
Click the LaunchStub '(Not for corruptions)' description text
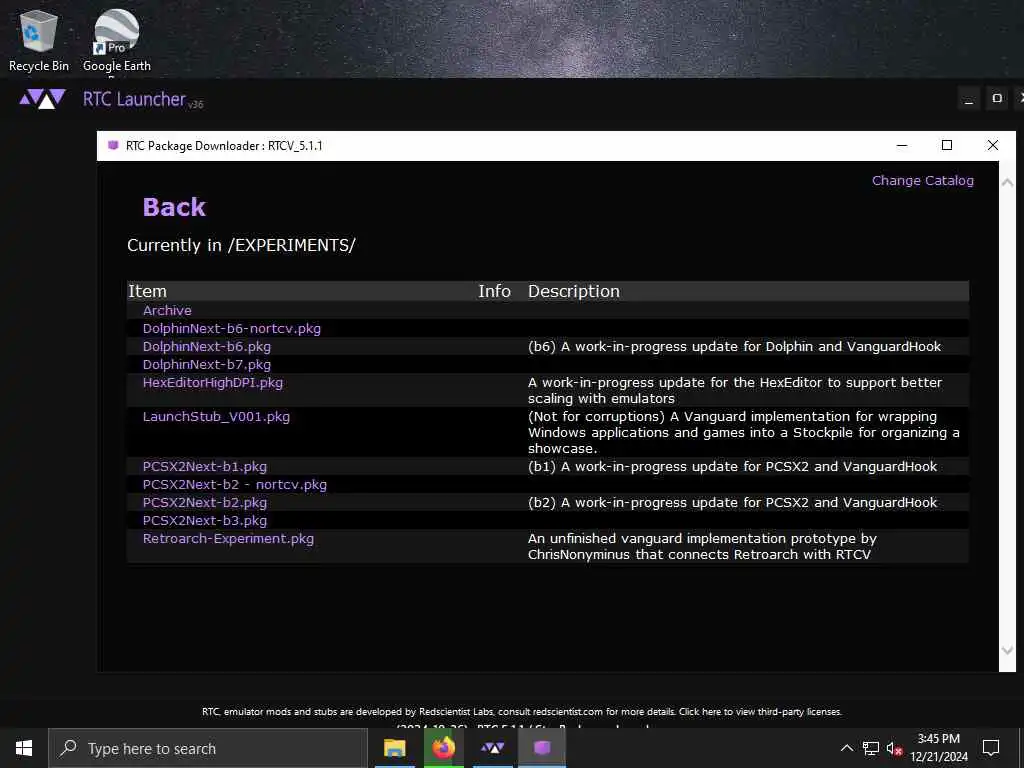pyautogui.click(x=743, y=432)
